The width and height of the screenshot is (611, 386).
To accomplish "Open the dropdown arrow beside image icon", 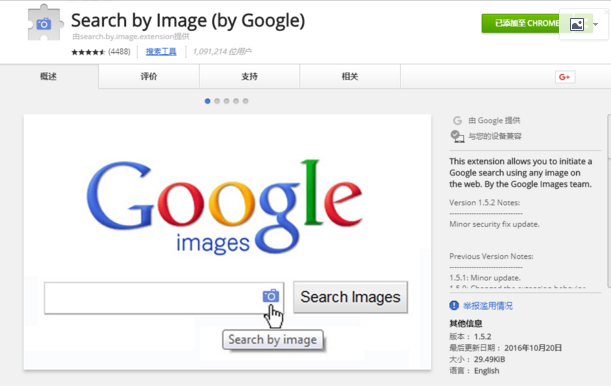I will point(595,25).
